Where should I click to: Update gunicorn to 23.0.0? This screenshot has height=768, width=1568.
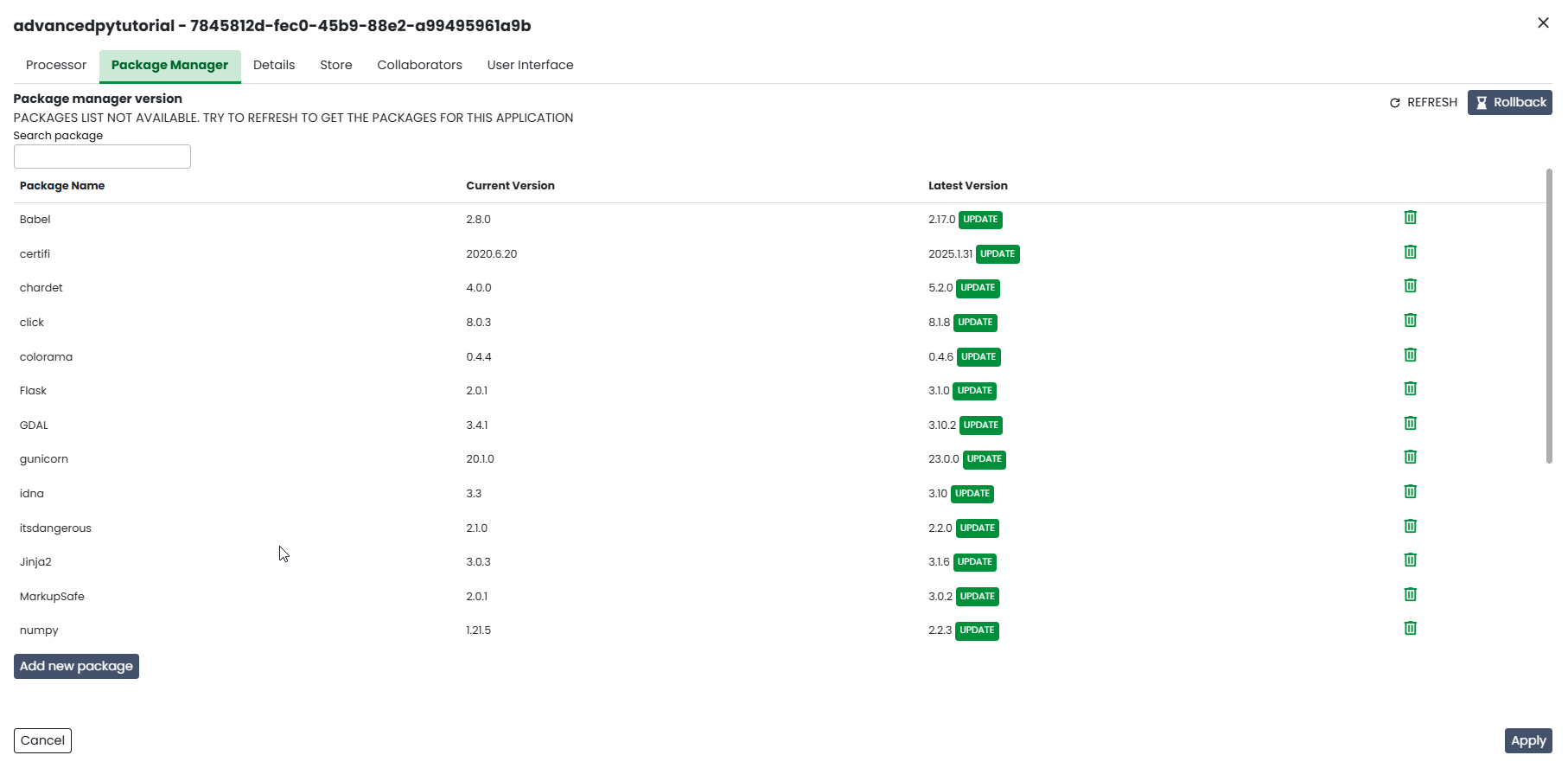(x=985, y=459)
